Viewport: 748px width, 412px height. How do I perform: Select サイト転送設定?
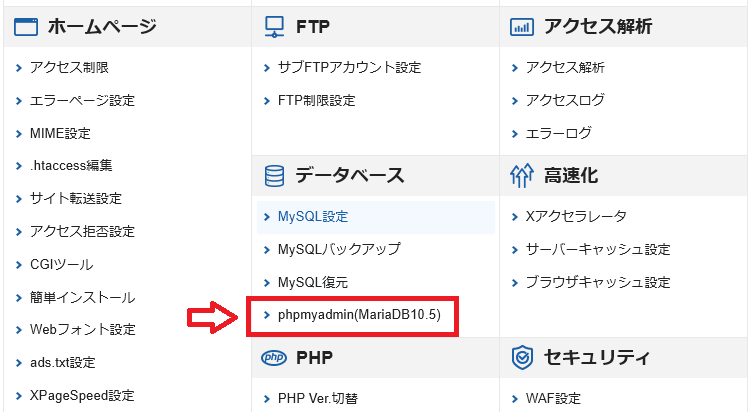click(x=76, y=198)
